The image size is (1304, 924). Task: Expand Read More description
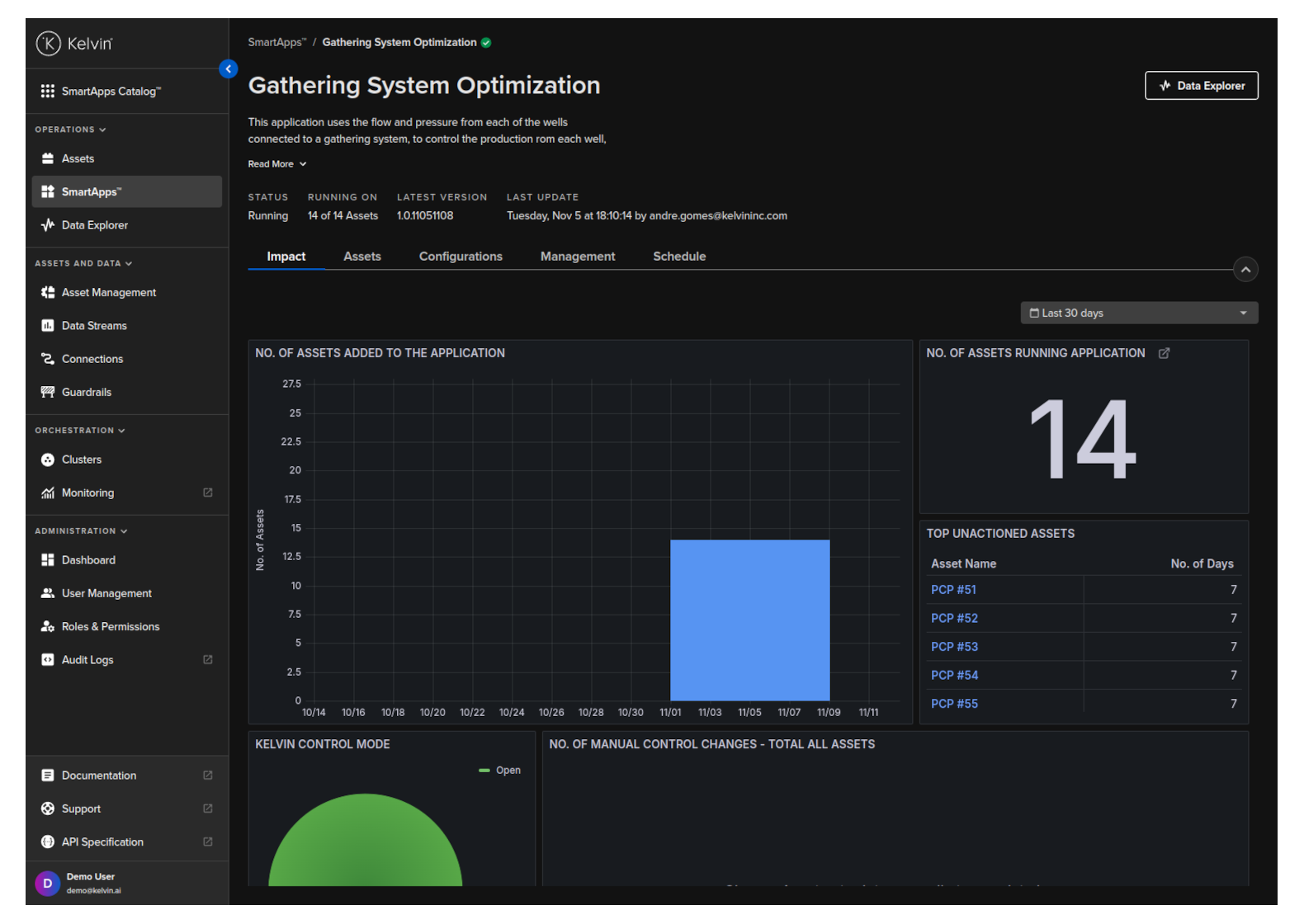click(277, 164)
